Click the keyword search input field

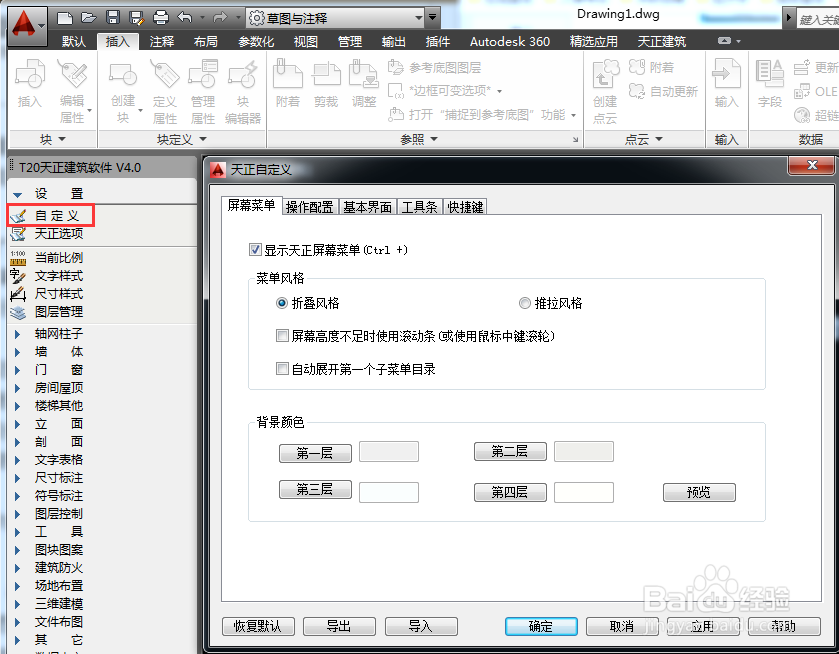(x=818, y=19)
